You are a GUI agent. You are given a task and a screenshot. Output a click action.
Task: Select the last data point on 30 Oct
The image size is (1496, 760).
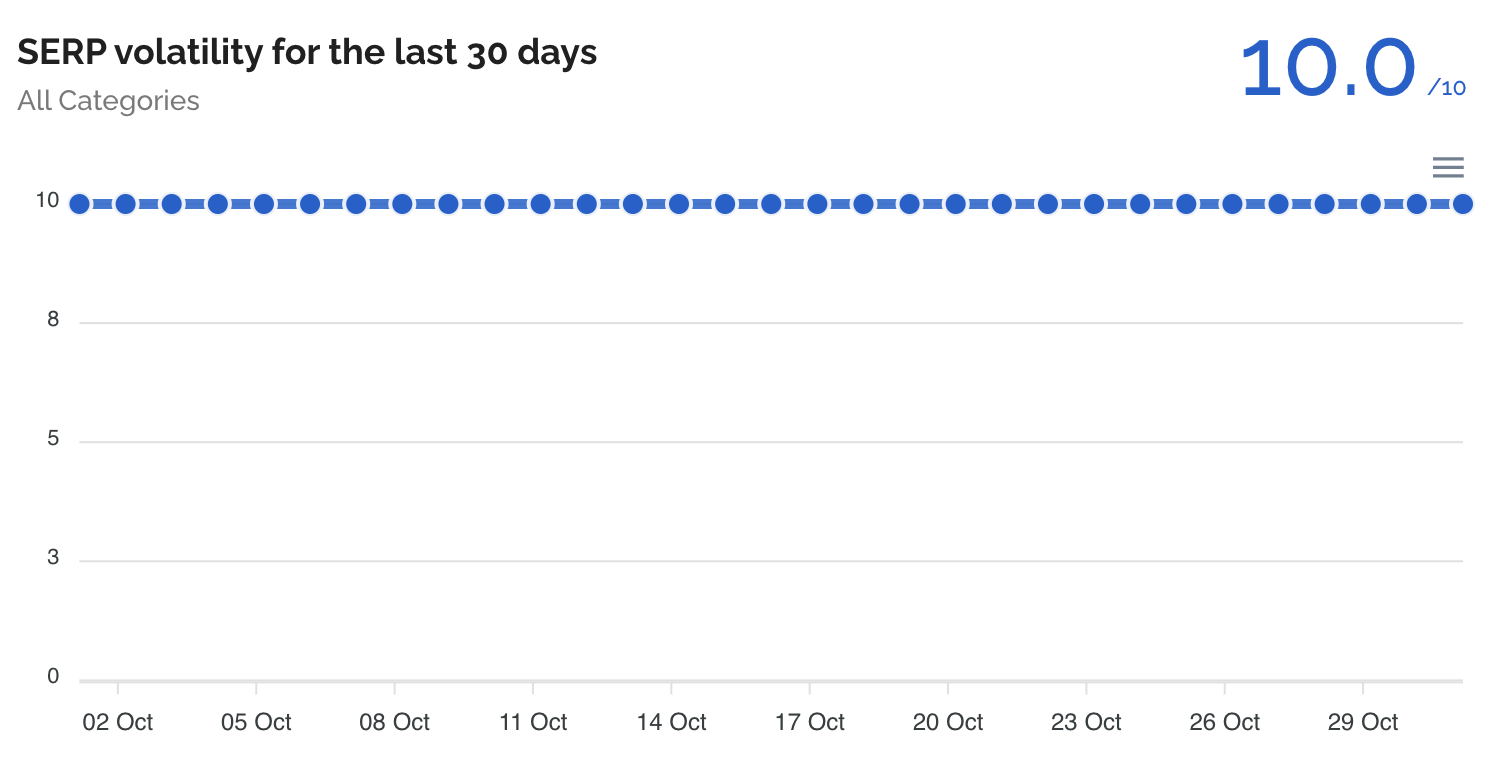tap(1463, 204)
